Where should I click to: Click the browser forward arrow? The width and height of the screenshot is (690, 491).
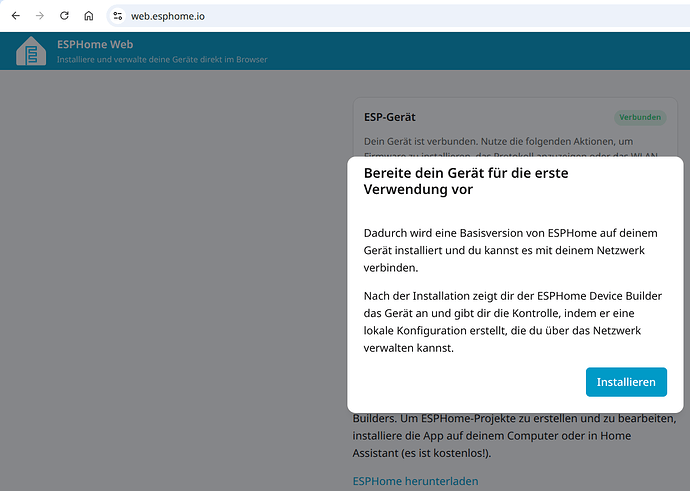(40, 16)
